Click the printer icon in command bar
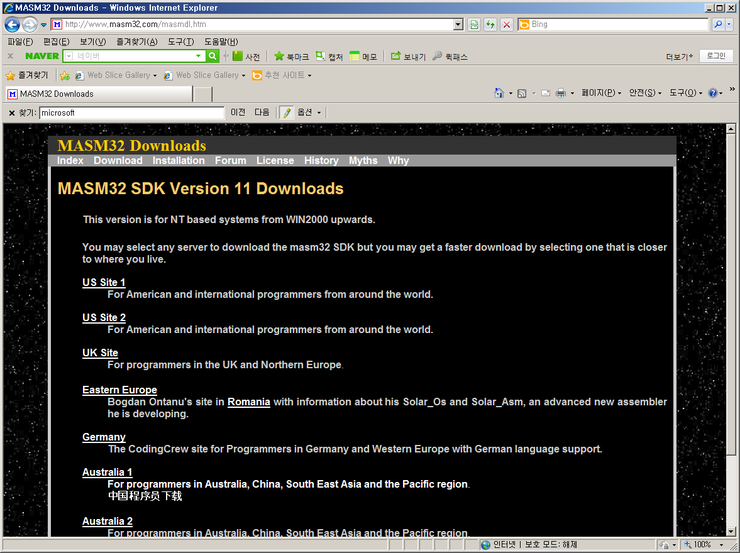The image size is (740, 553). click(x=560, y=93)
